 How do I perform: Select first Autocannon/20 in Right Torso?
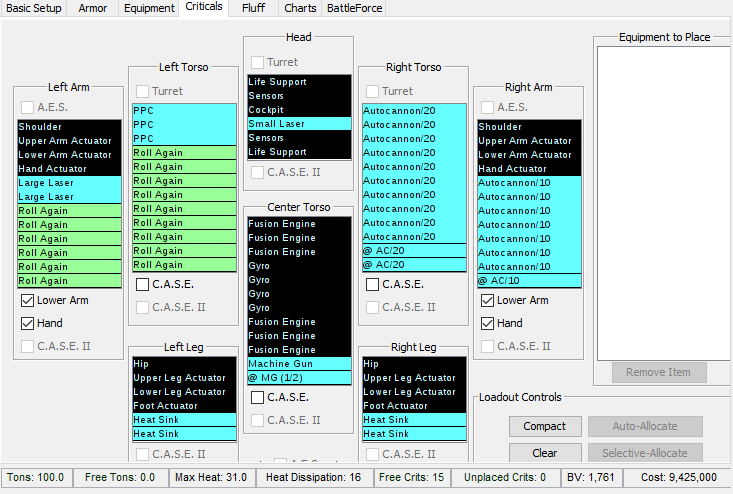coord(414,111)
